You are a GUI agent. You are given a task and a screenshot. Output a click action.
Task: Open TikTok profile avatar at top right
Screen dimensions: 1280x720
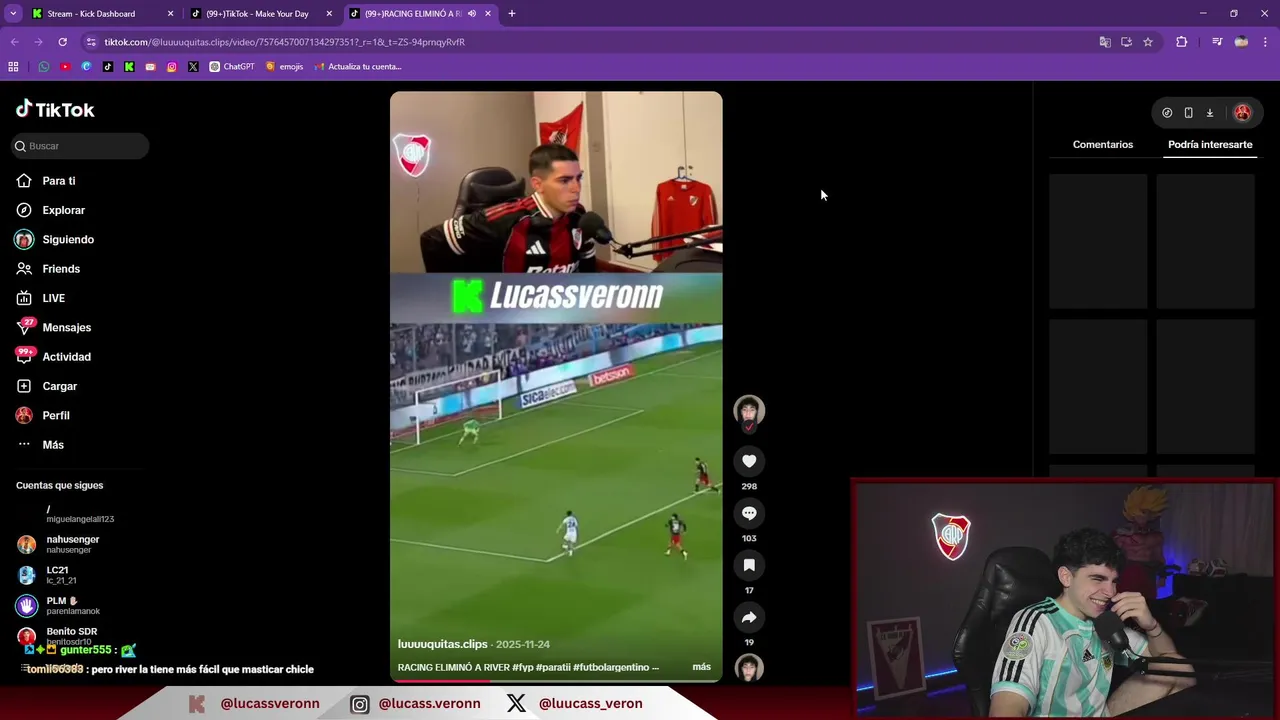tap(1243, 113)
